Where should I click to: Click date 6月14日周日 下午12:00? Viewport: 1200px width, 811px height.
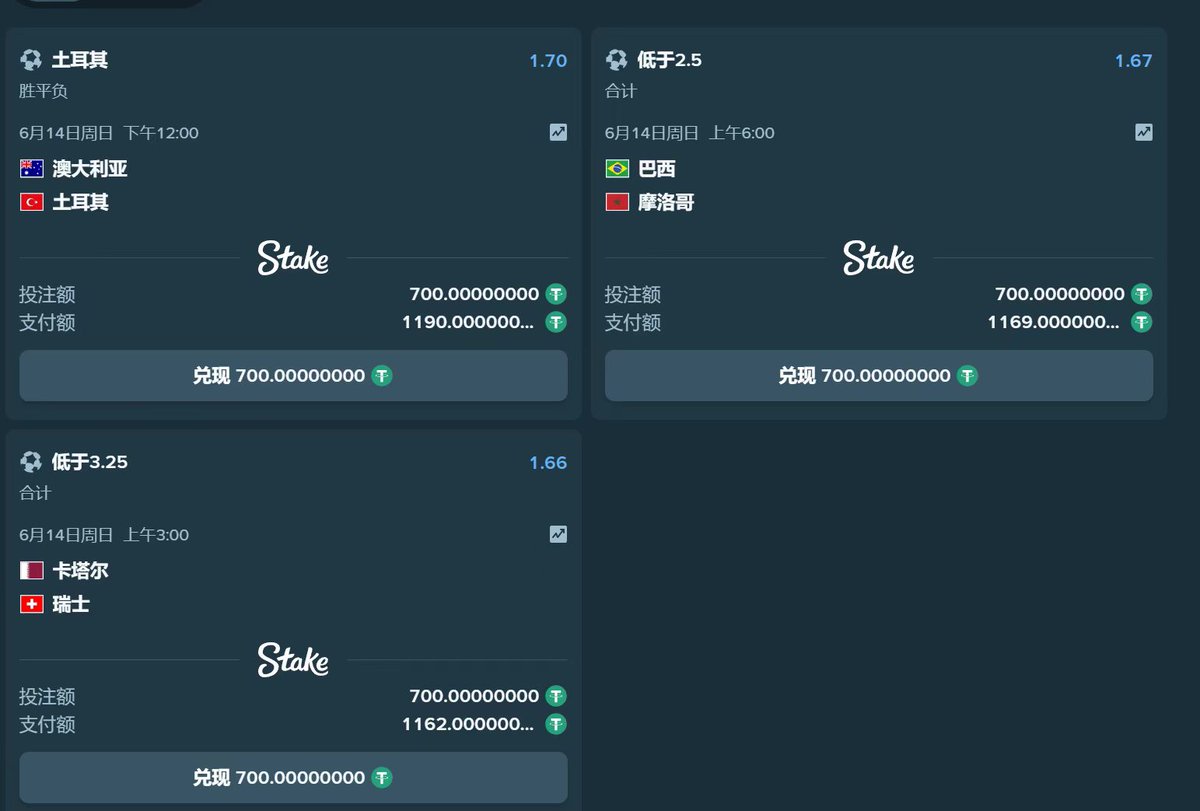[109, 133]
